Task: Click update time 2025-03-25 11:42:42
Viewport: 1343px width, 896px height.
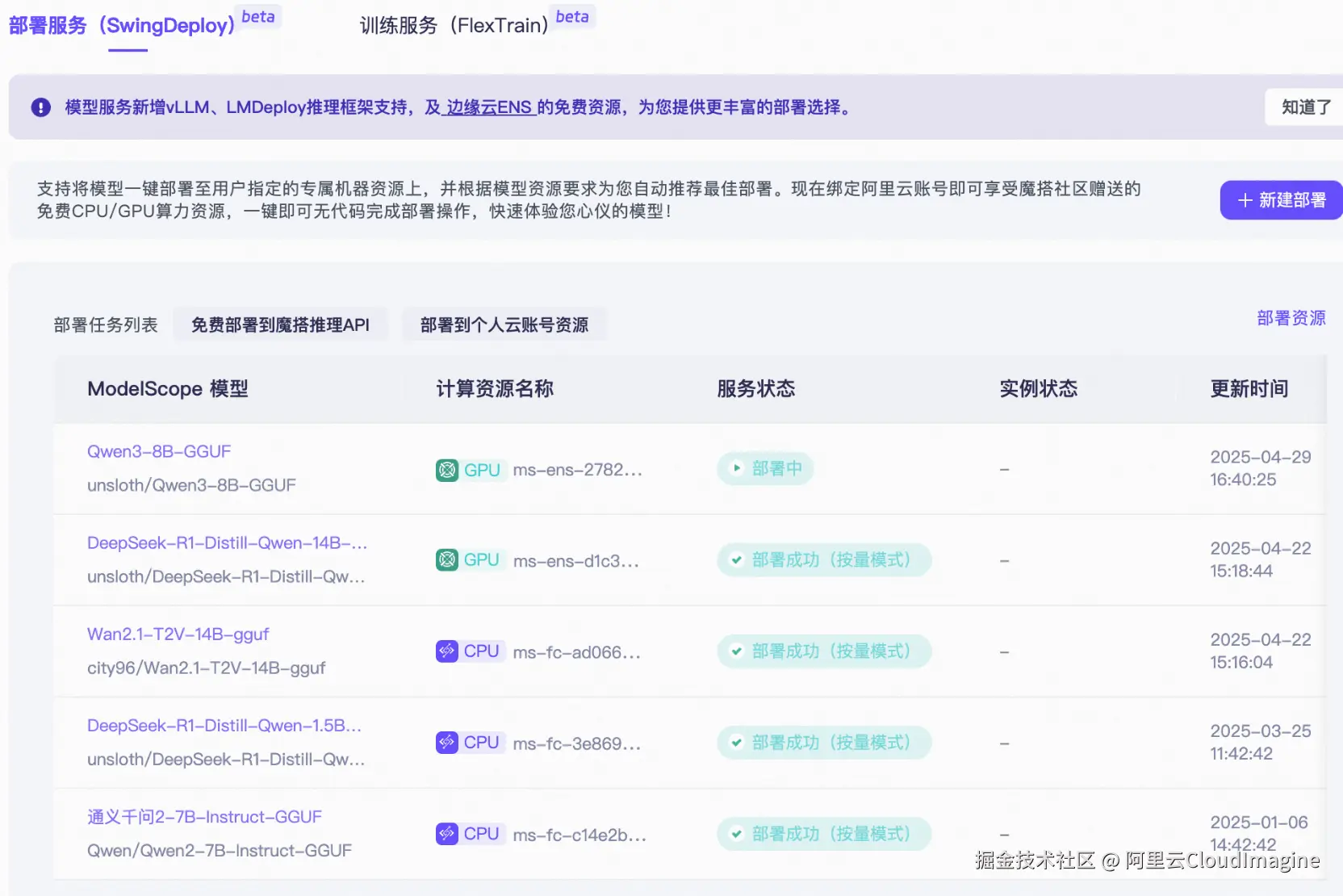Action: coord(1261,742)
